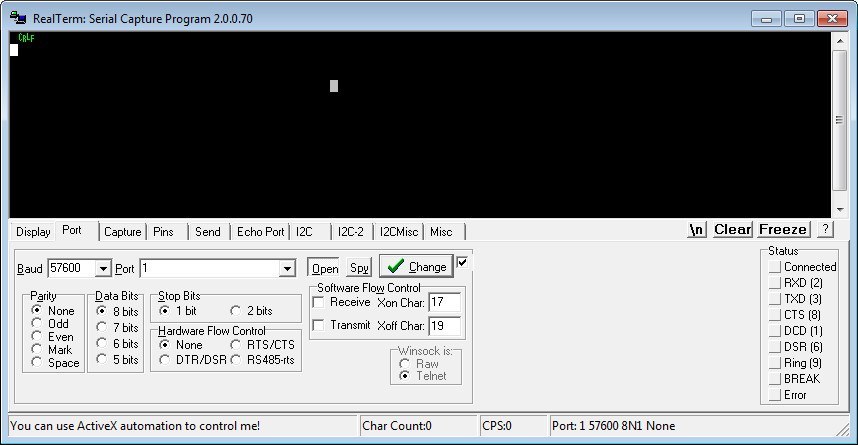Enable Receive software flow control
This screenshot has width=858, height=445.
pos(318,302)
